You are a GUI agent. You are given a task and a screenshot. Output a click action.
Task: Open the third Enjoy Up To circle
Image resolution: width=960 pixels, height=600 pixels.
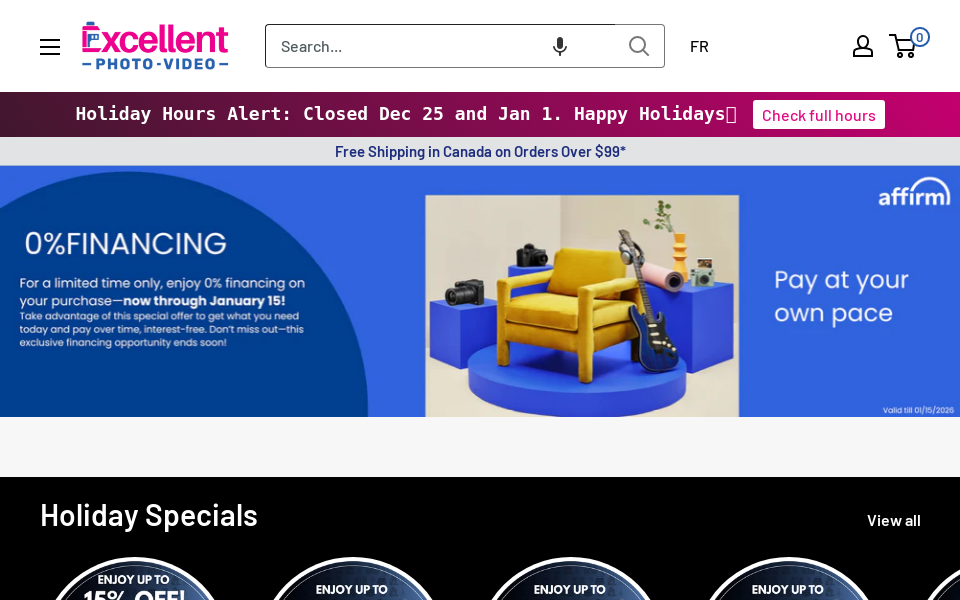(x=570, y=579)
